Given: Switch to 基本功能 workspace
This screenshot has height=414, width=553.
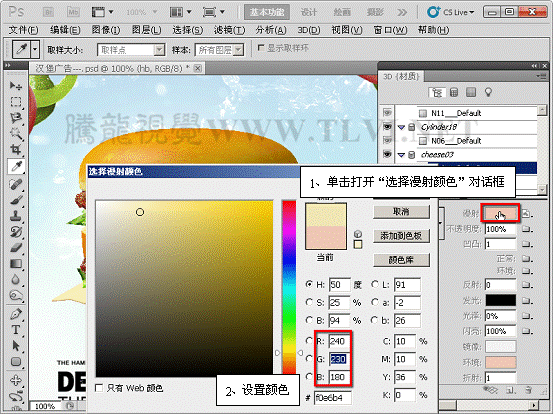Looking at the screenshot, I should [x=267, y=12].
